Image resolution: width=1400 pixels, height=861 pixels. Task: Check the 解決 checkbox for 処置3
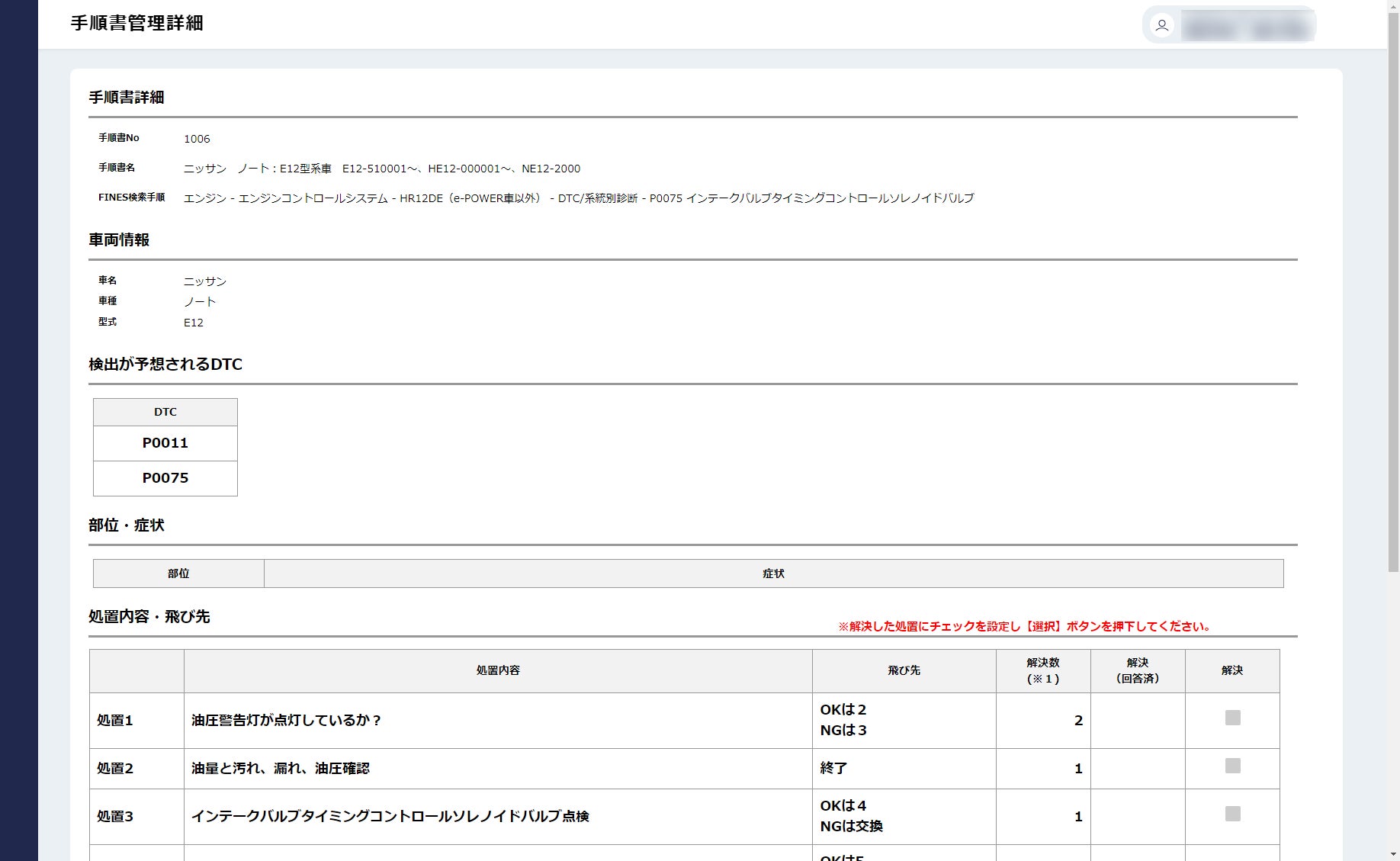1232,814
